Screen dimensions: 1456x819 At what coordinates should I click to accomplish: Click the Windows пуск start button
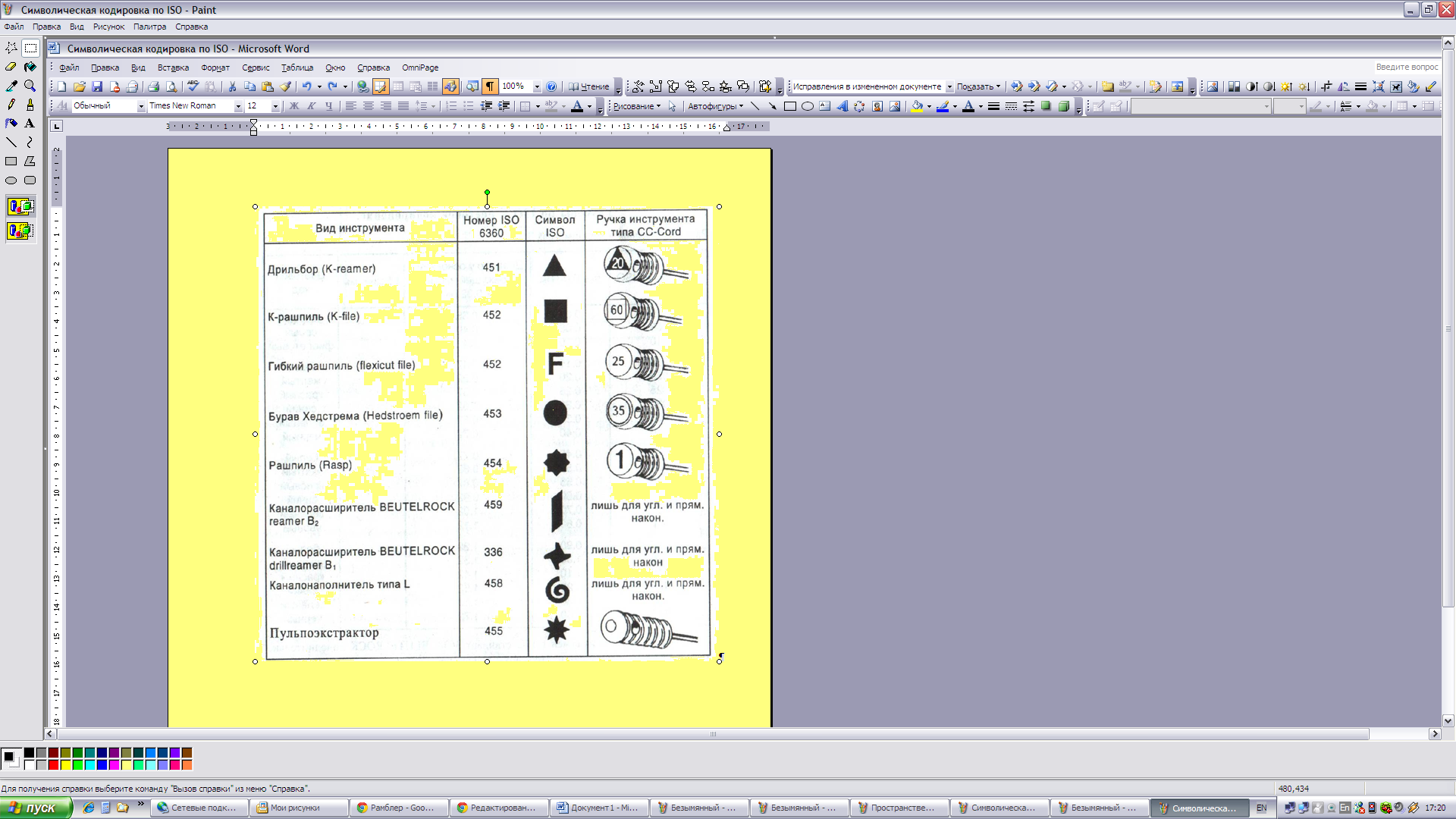click(x=36, y=808)
